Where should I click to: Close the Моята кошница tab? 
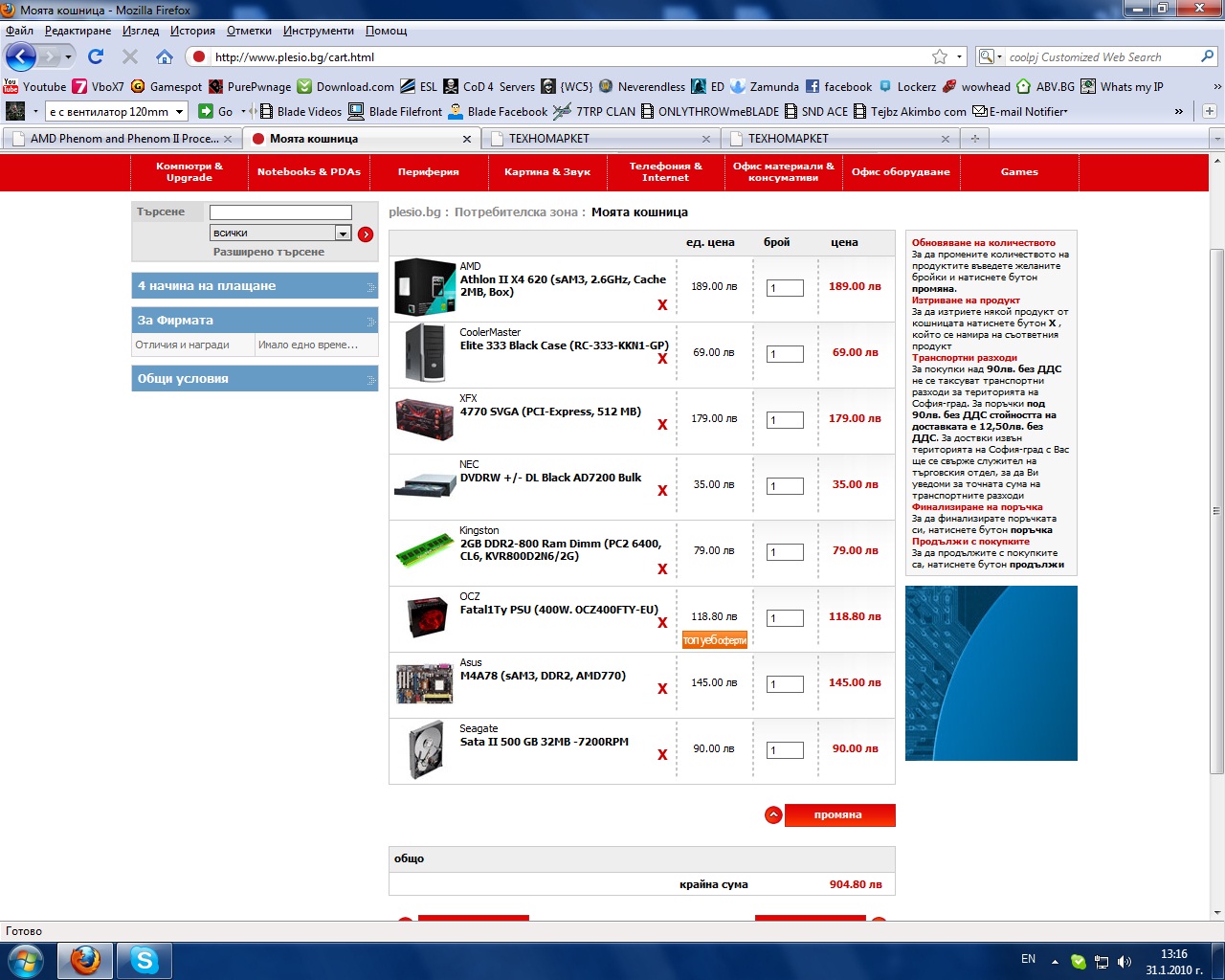click(467, 139)
